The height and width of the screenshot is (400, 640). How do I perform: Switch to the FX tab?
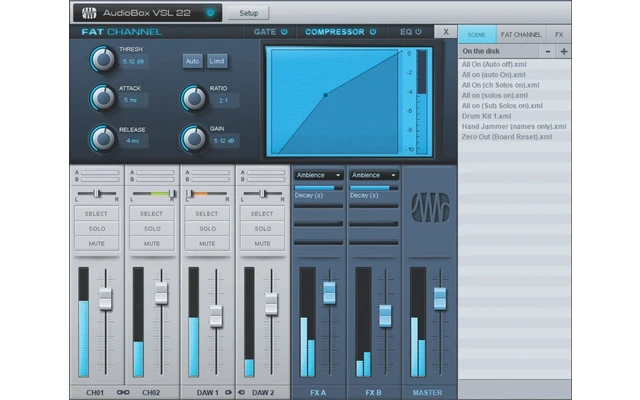(559, 35)
